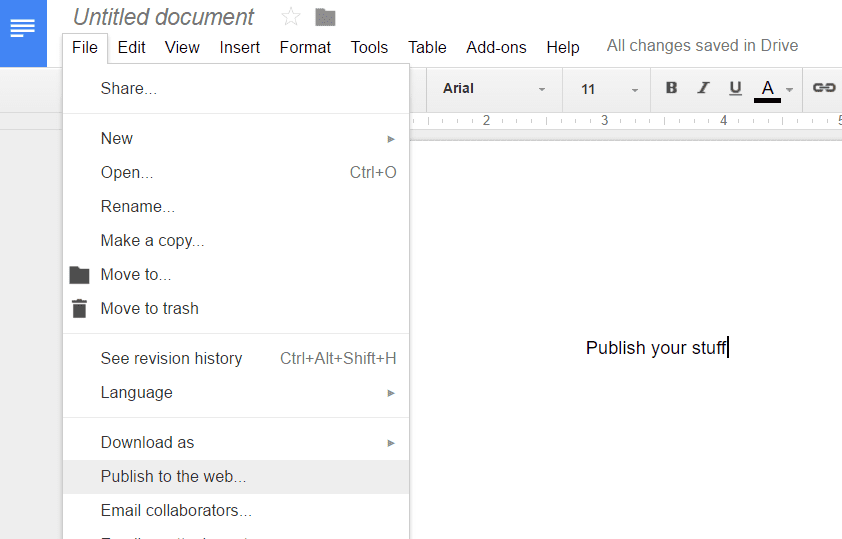Choose Publish to the web...
The height and width of the screenshot is (539, 842).
tap(236, 477)
